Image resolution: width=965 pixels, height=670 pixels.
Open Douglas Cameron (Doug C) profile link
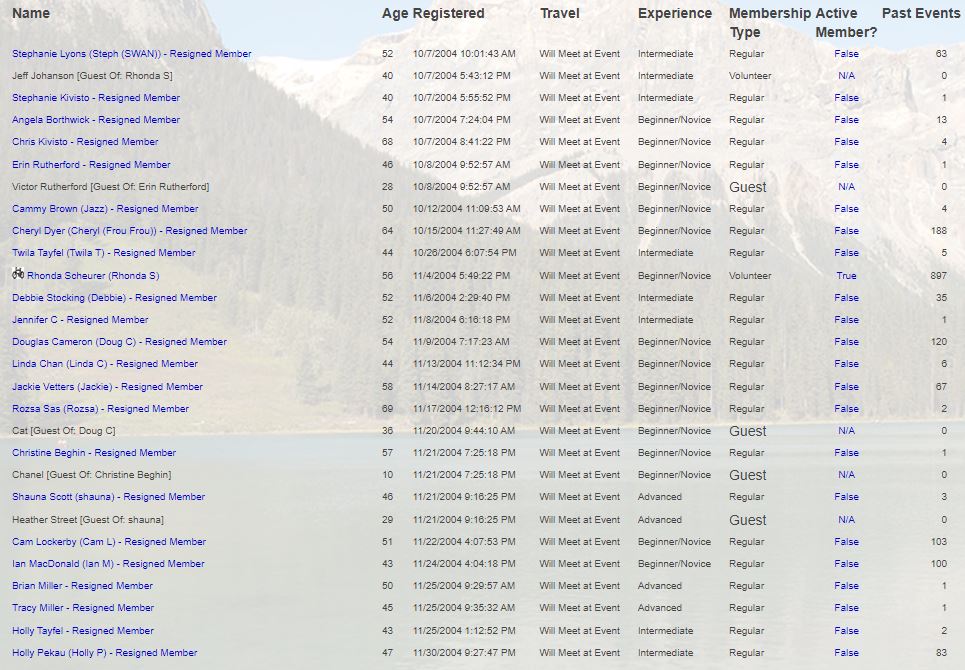[119, 342]
